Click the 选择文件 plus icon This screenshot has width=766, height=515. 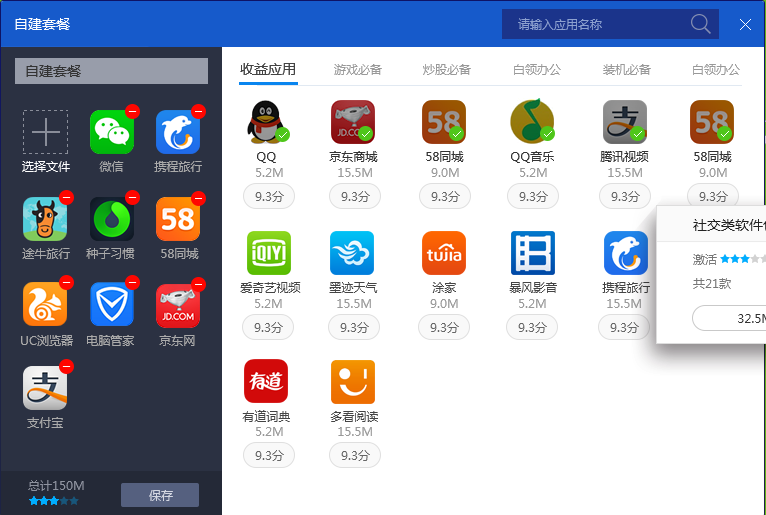(x=45, y=132)
